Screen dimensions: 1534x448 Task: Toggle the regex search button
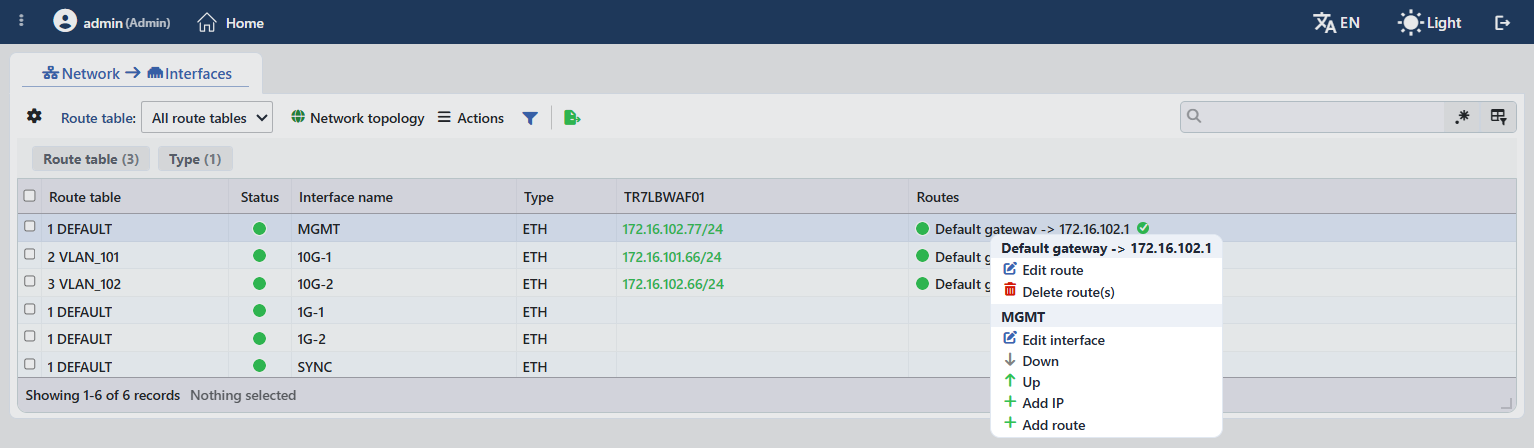(x=1462, y=117)
